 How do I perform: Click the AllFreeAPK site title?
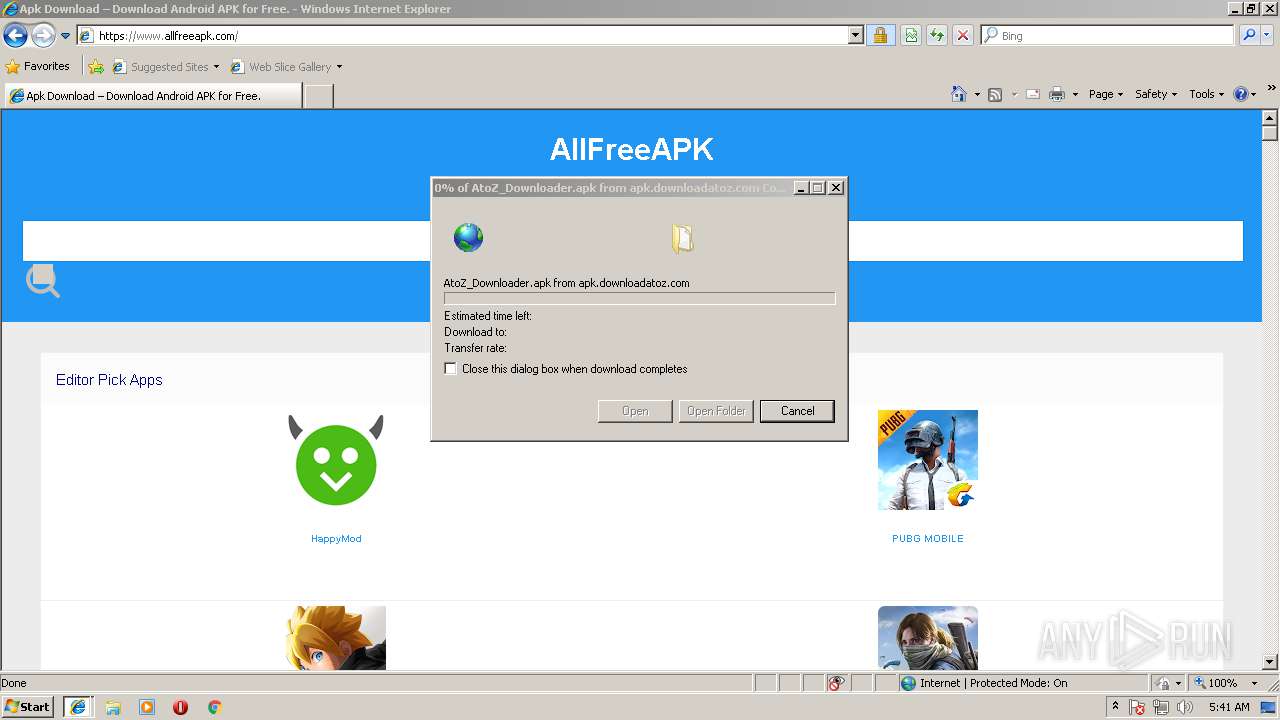(x=632, y=149)
